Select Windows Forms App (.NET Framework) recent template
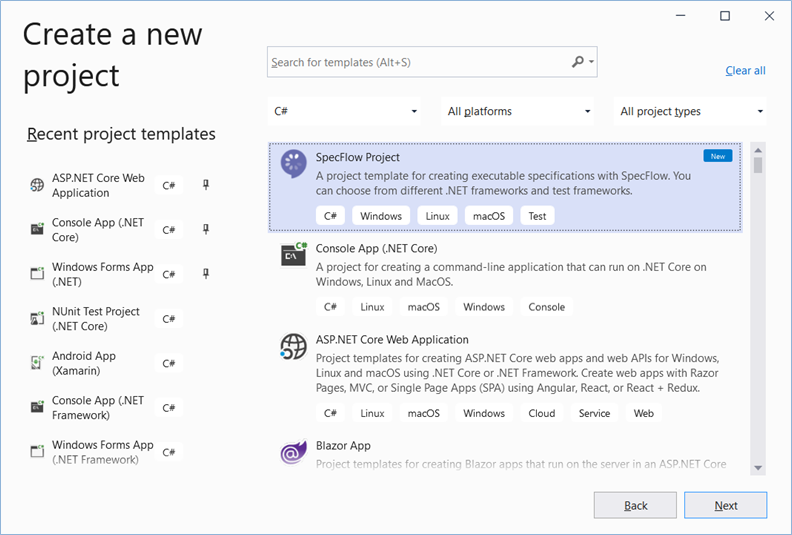This screenshot has height=535, width=792. 104,452
